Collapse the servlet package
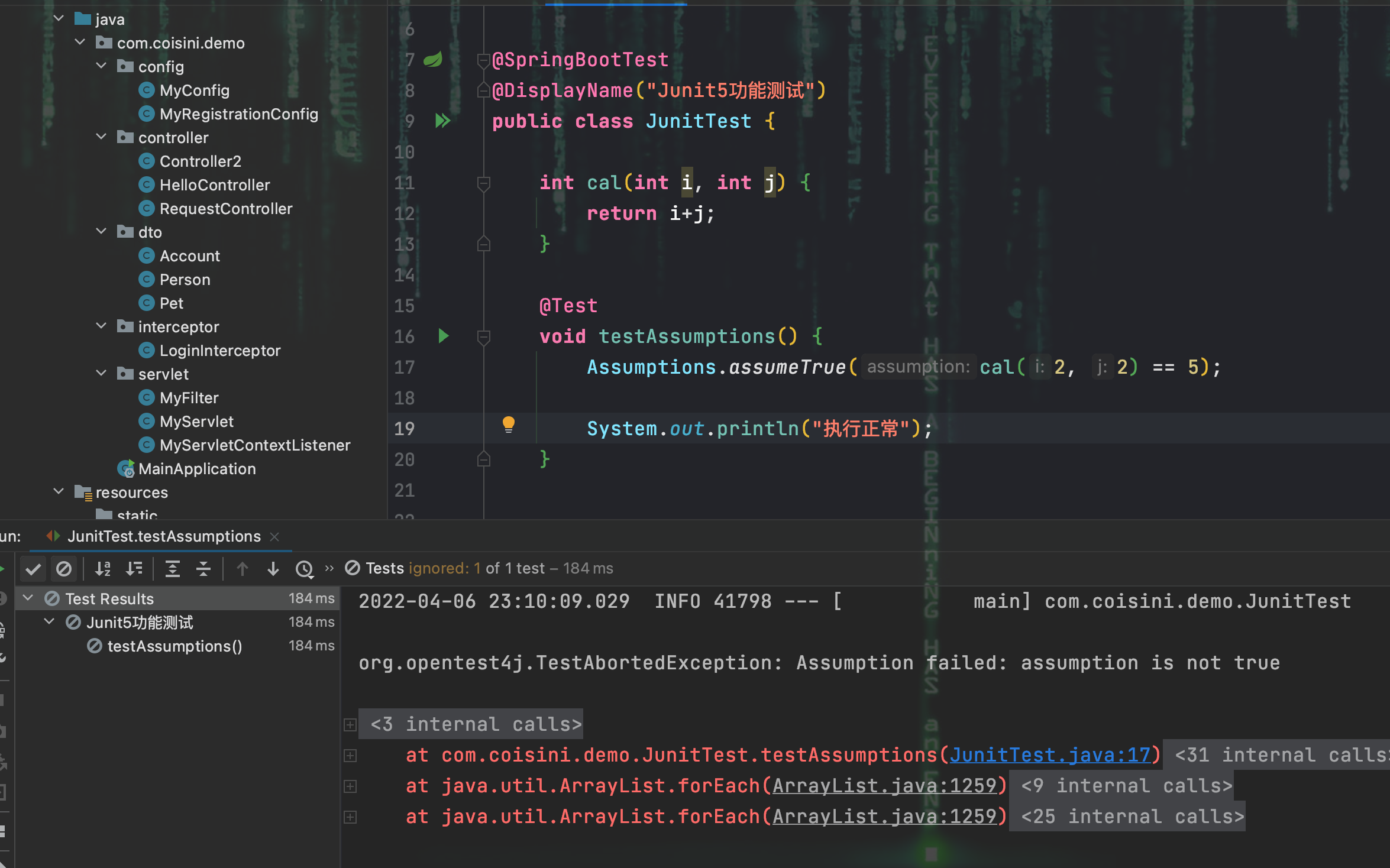The height and width of the screenshot is (868, 1390). pyautogui.click(x=101, y=374)
